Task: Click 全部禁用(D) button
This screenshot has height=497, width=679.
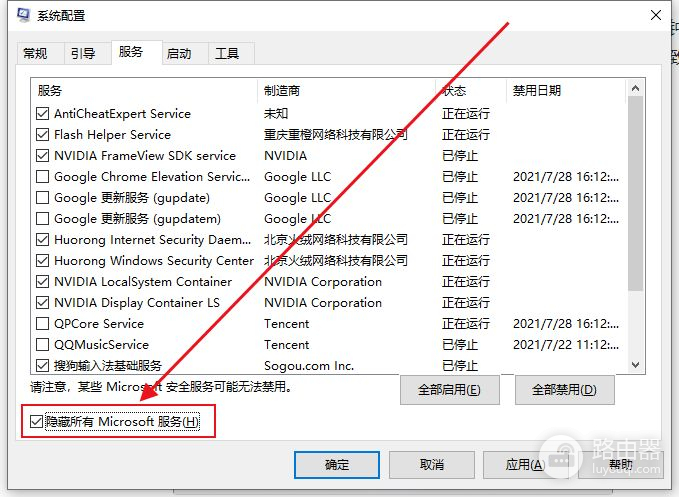Action: tap(564, 390)
